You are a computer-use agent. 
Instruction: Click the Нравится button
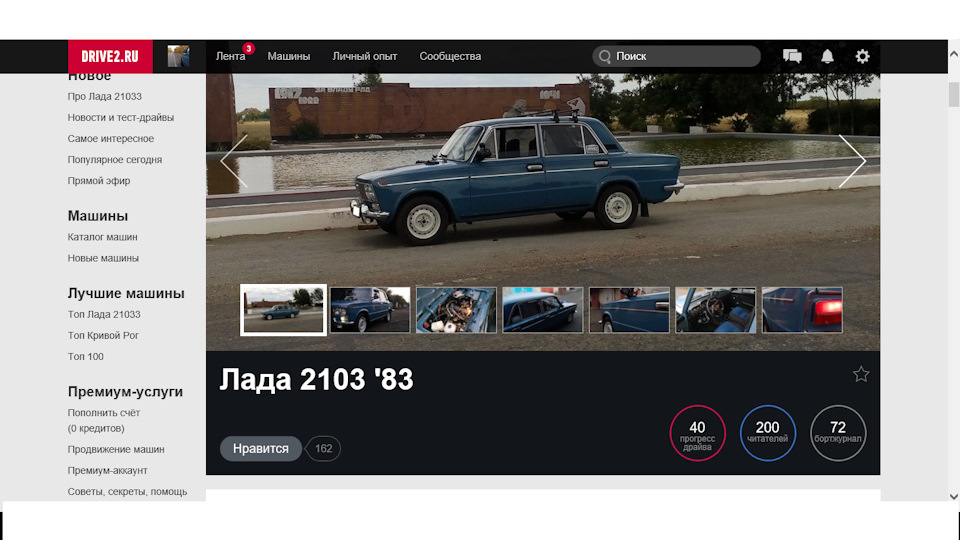click(x=261, y=449)
